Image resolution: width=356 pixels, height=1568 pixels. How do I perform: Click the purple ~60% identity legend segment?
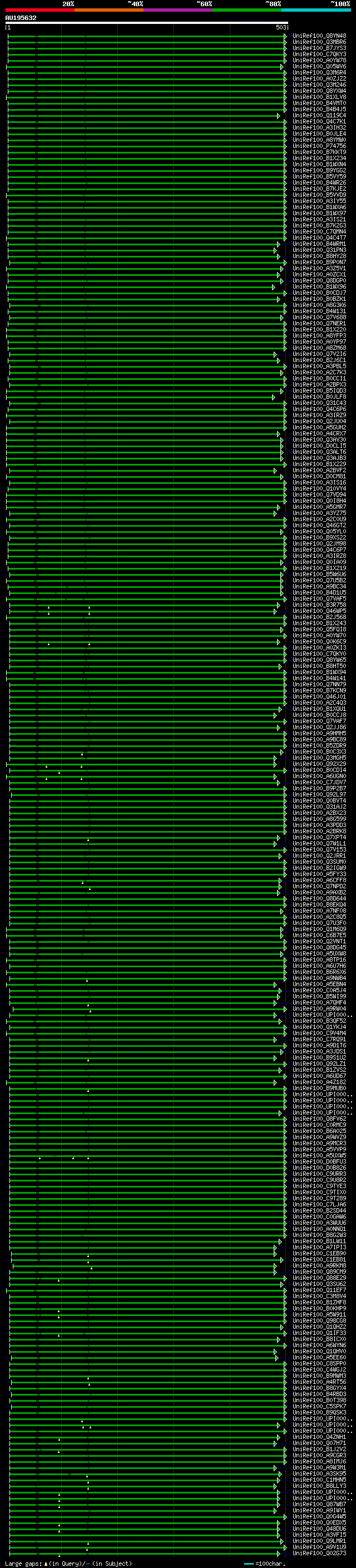(179, 10)
